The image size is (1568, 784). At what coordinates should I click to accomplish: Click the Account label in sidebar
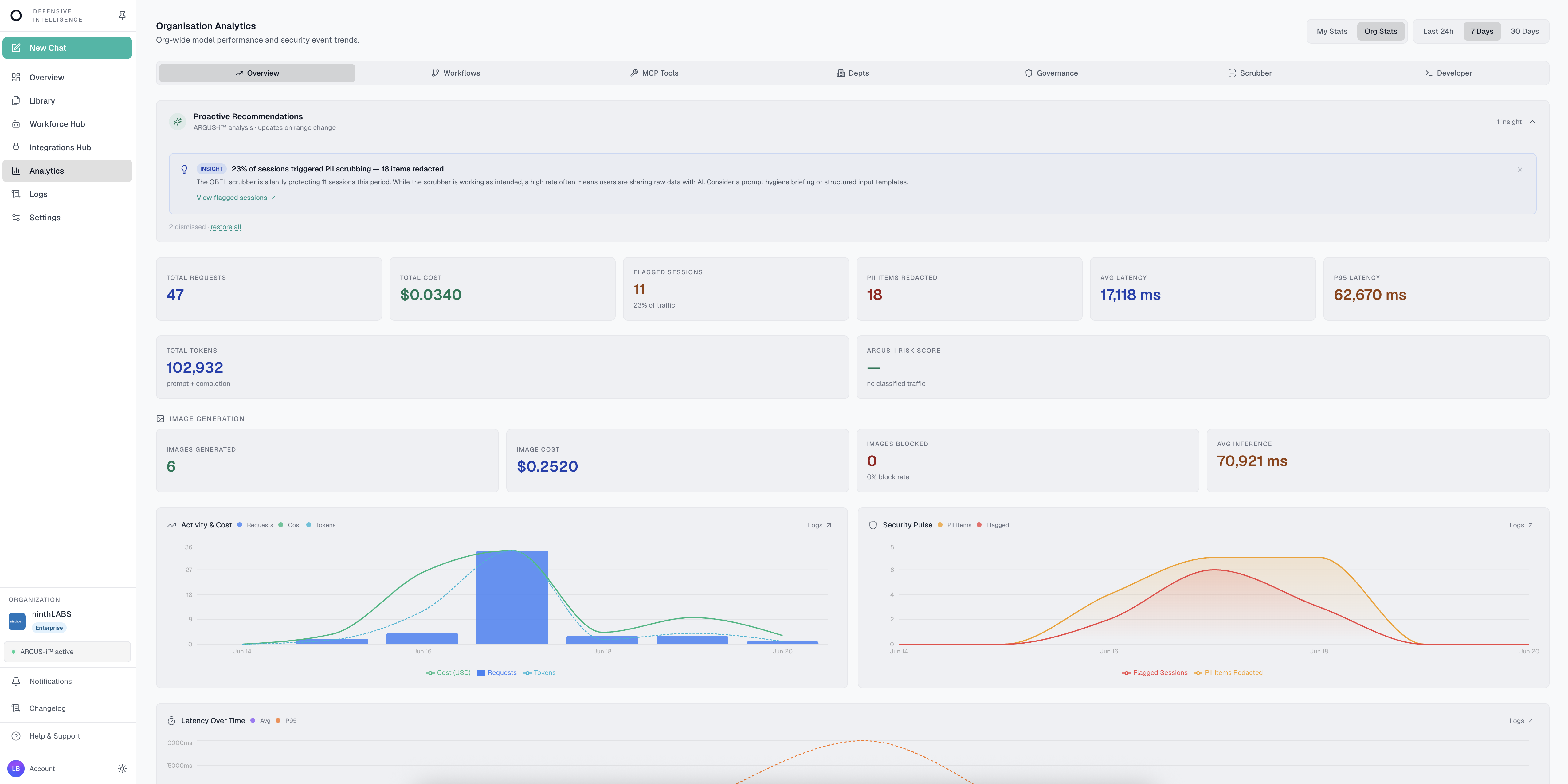tap(42, 769)
